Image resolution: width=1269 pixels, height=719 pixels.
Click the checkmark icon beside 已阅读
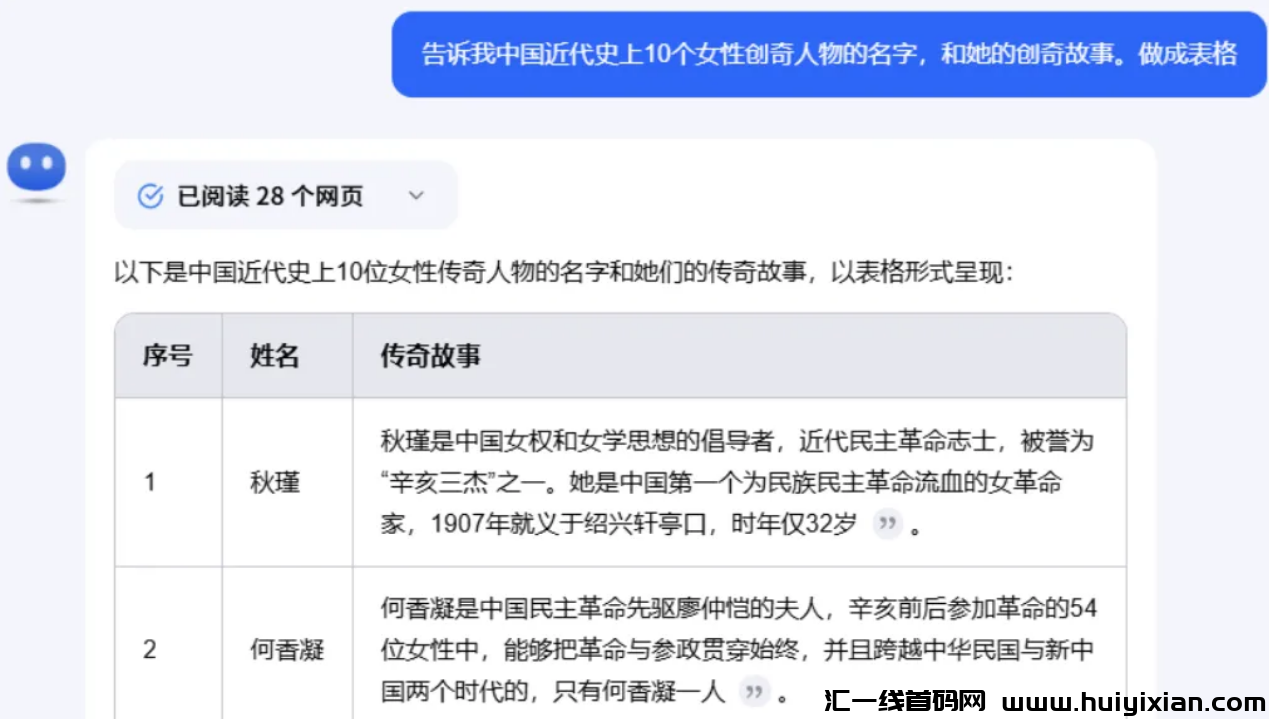pos(150,196)
